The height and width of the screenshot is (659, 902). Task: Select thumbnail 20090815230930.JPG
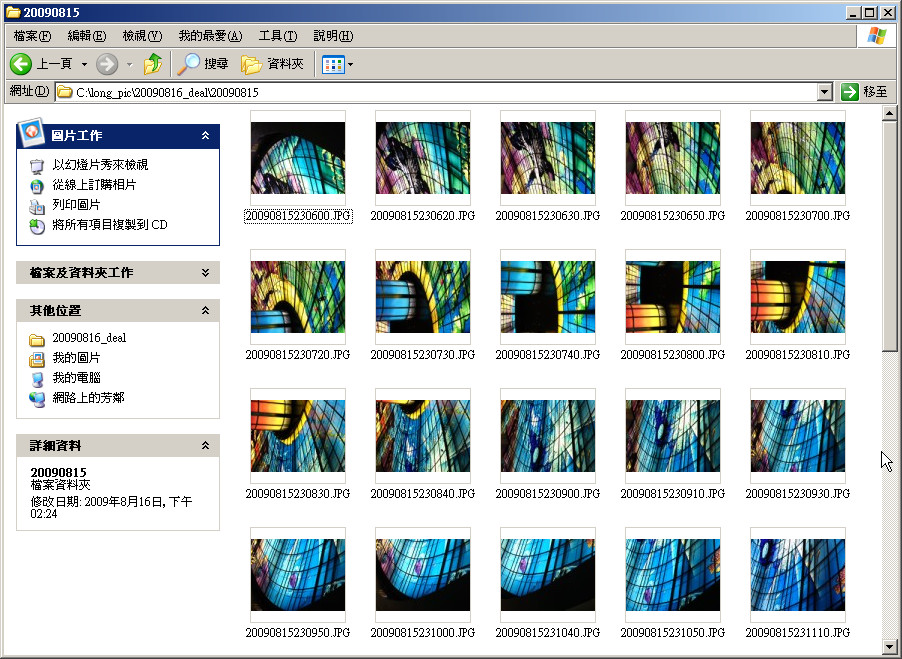pyautogui.click(x=798, y=436)
